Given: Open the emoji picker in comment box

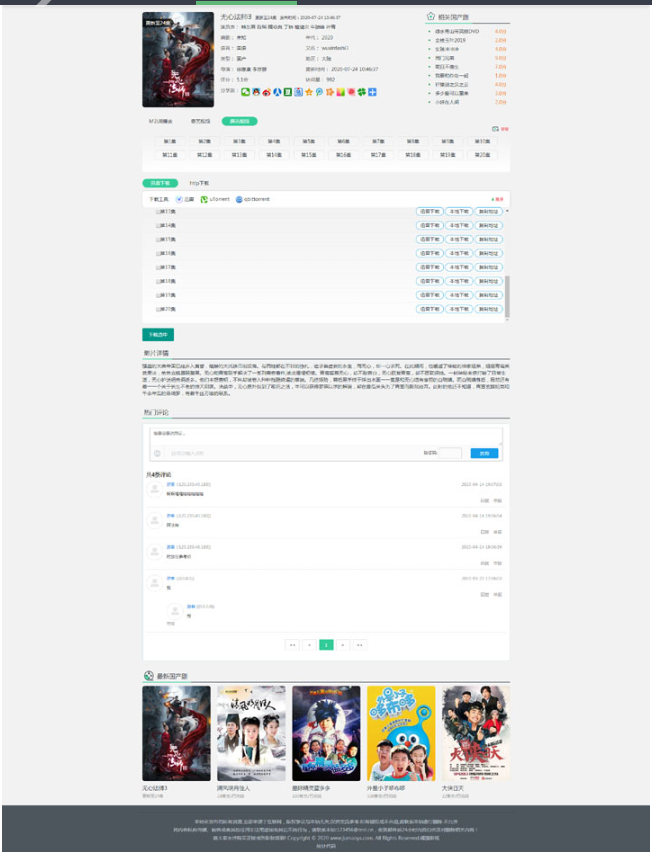Looking at the screenshot, I should pyautogui.click(x=158, y=453).
